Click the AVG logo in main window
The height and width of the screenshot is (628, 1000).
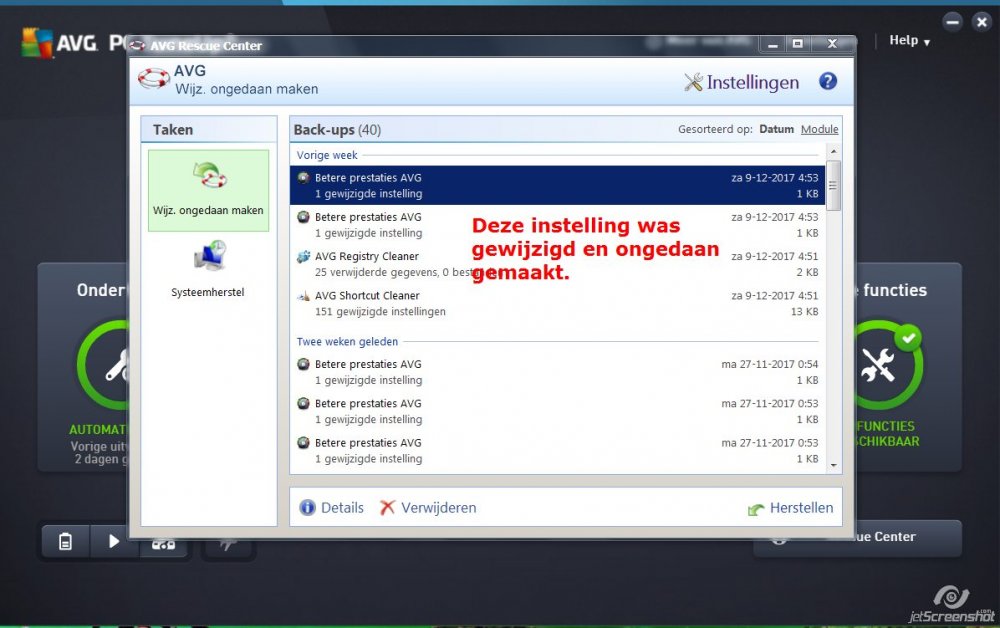(x=60, y=43)
